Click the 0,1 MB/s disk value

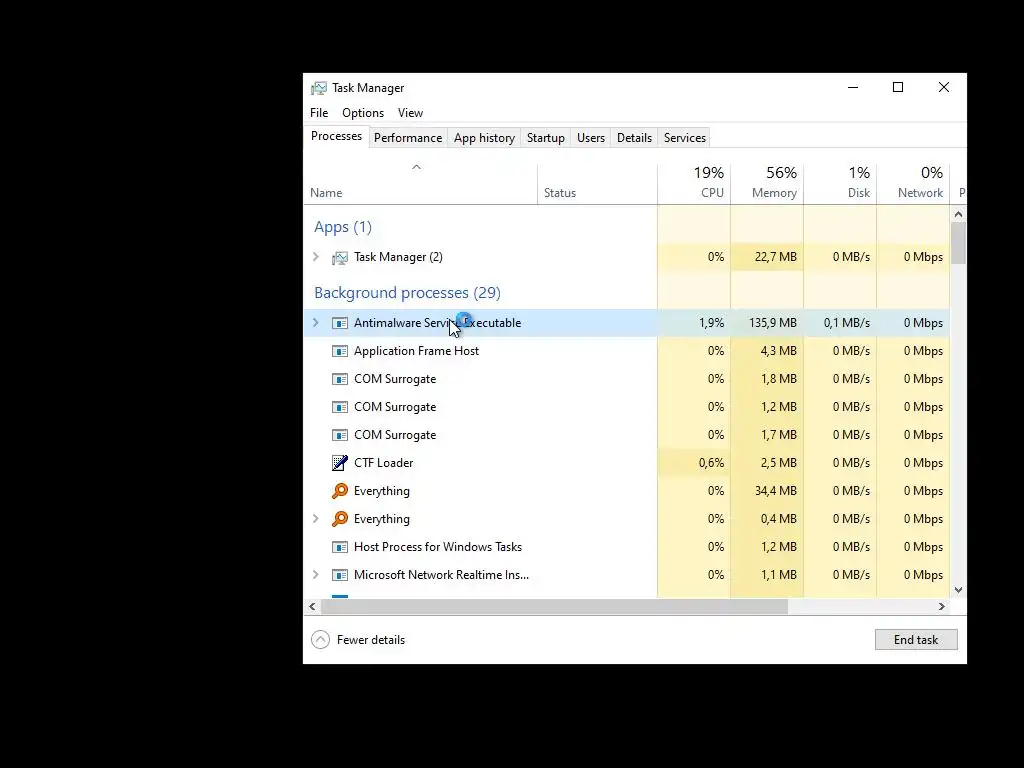[x=847, y=323]
